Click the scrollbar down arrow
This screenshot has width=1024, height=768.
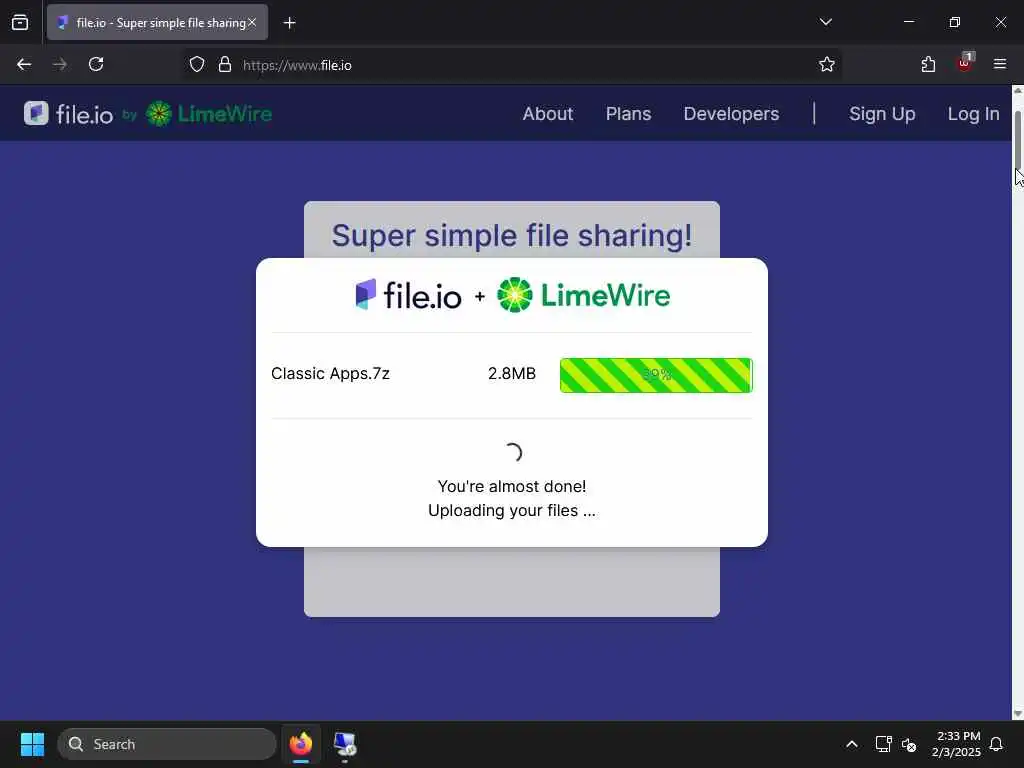pyautogui.click(x=1017, y=714)
